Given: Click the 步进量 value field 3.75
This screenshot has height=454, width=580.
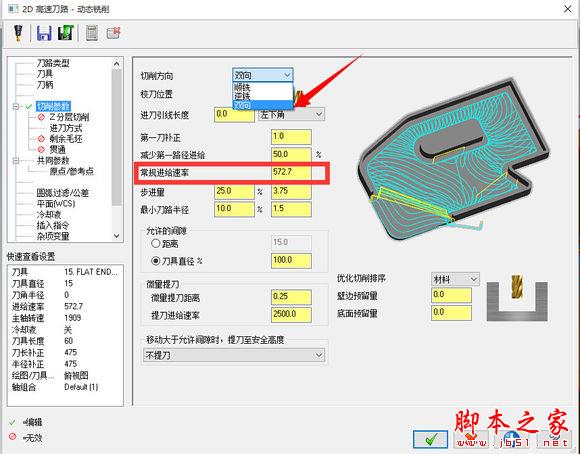Looking at the screenshot, I should 291,191.
